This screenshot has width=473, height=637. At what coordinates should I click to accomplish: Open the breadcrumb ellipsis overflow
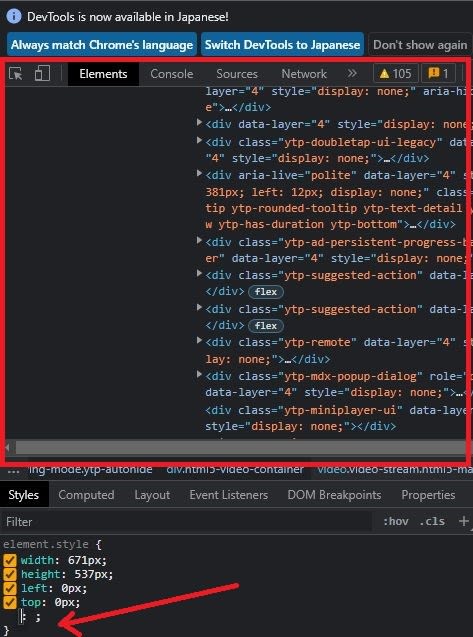13,471
